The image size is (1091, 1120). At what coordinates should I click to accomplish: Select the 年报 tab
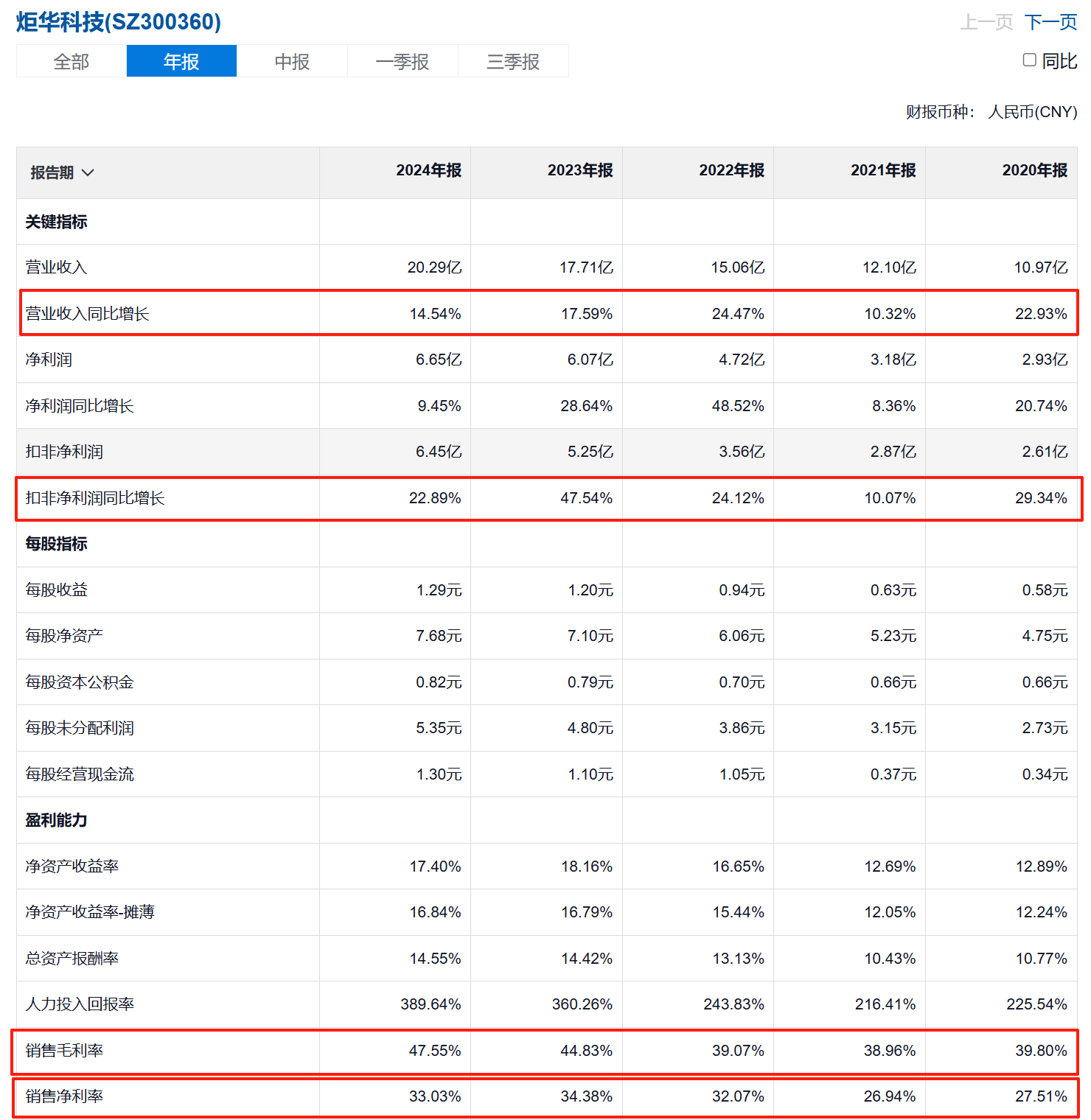[x=181, y=61]
